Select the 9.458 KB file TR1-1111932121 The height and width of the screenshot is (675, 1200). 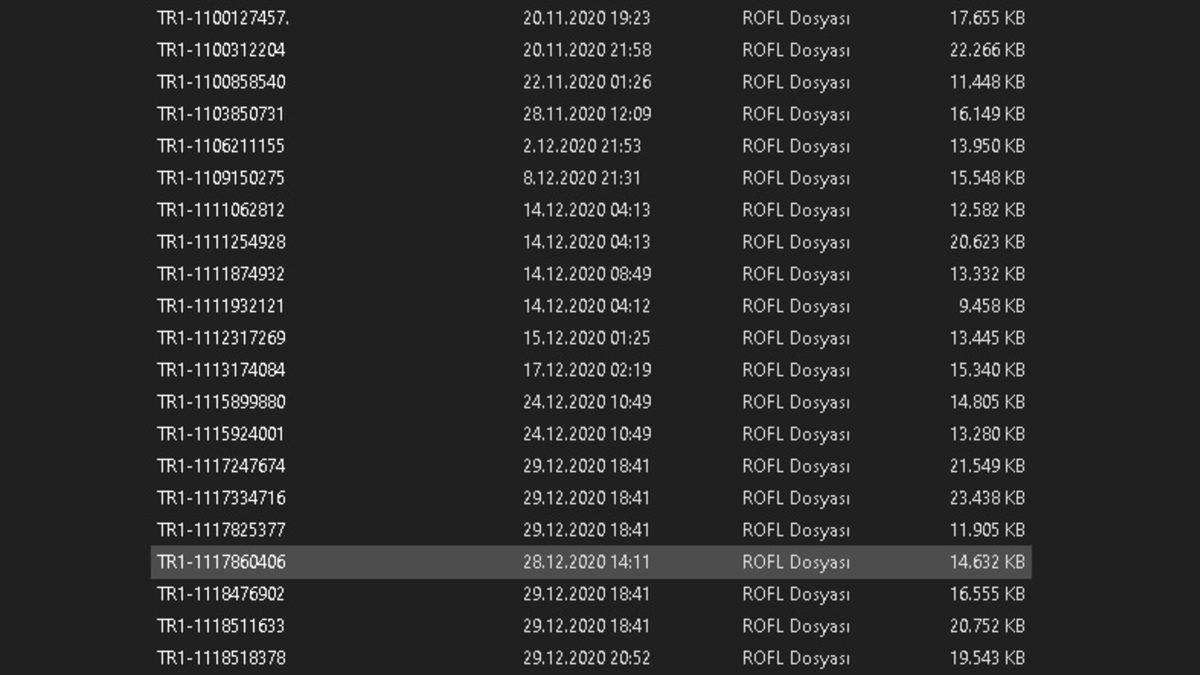click(590, 306)
